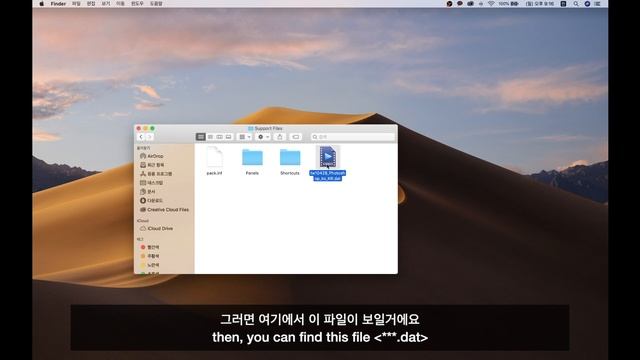Go back in Finder window
Image resolution: width=640 pixels, height=360 pixels.
141,137
